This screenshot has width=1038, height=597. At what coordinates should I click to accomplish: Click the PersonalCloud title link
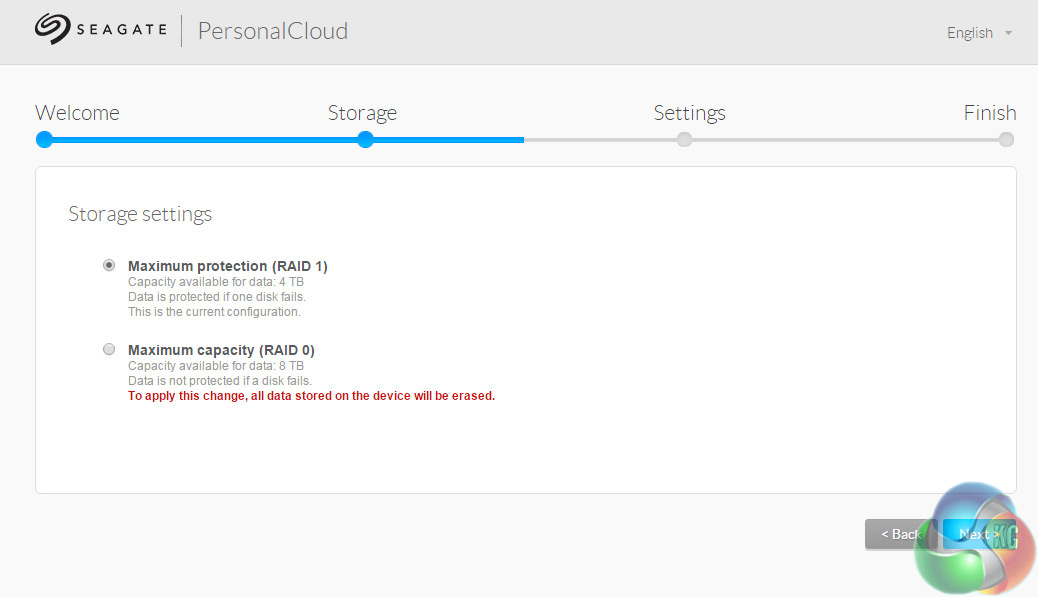click(272, 31)
